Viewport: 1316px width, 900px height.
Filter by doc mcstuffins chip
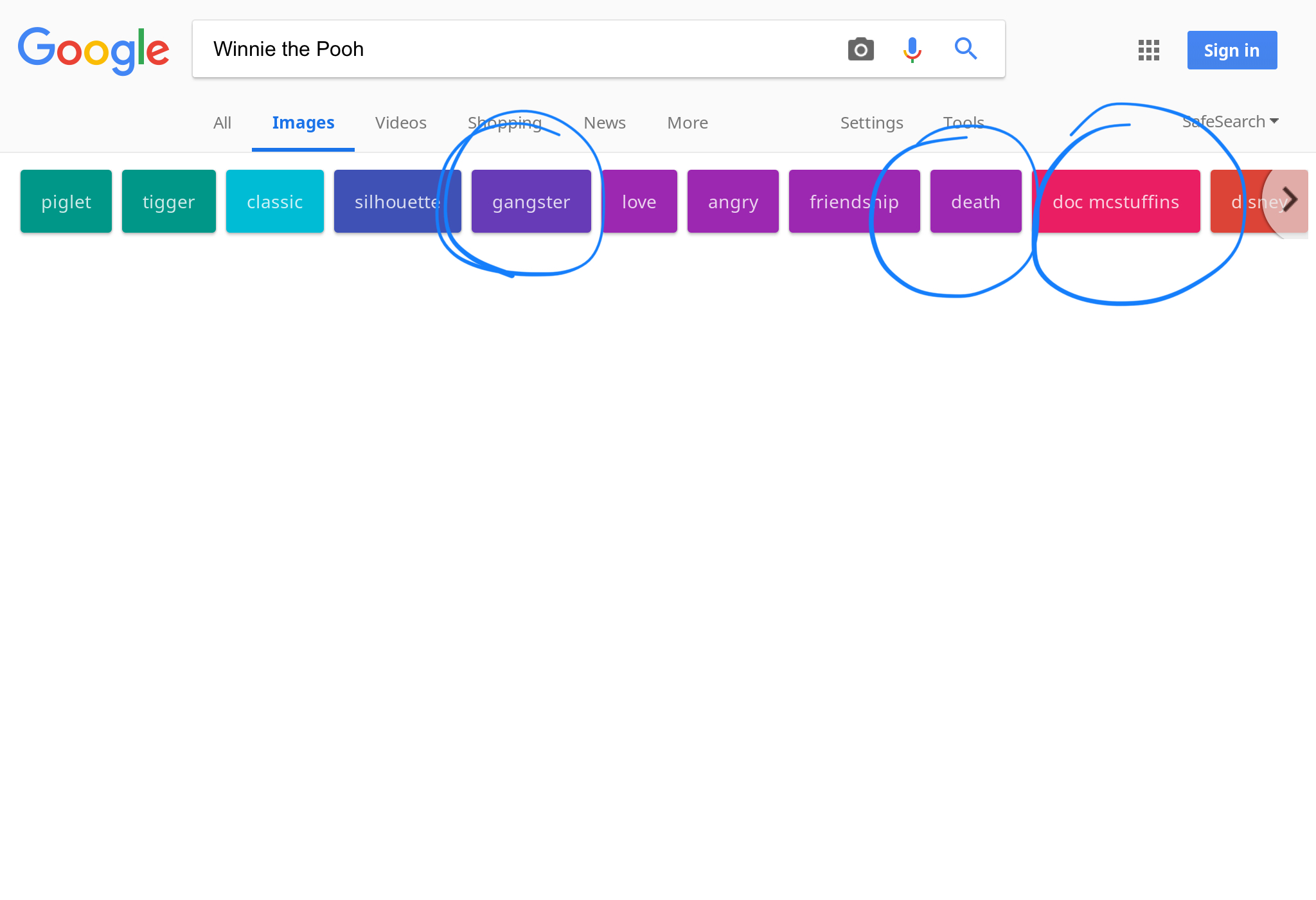(x=1116, y=201)
